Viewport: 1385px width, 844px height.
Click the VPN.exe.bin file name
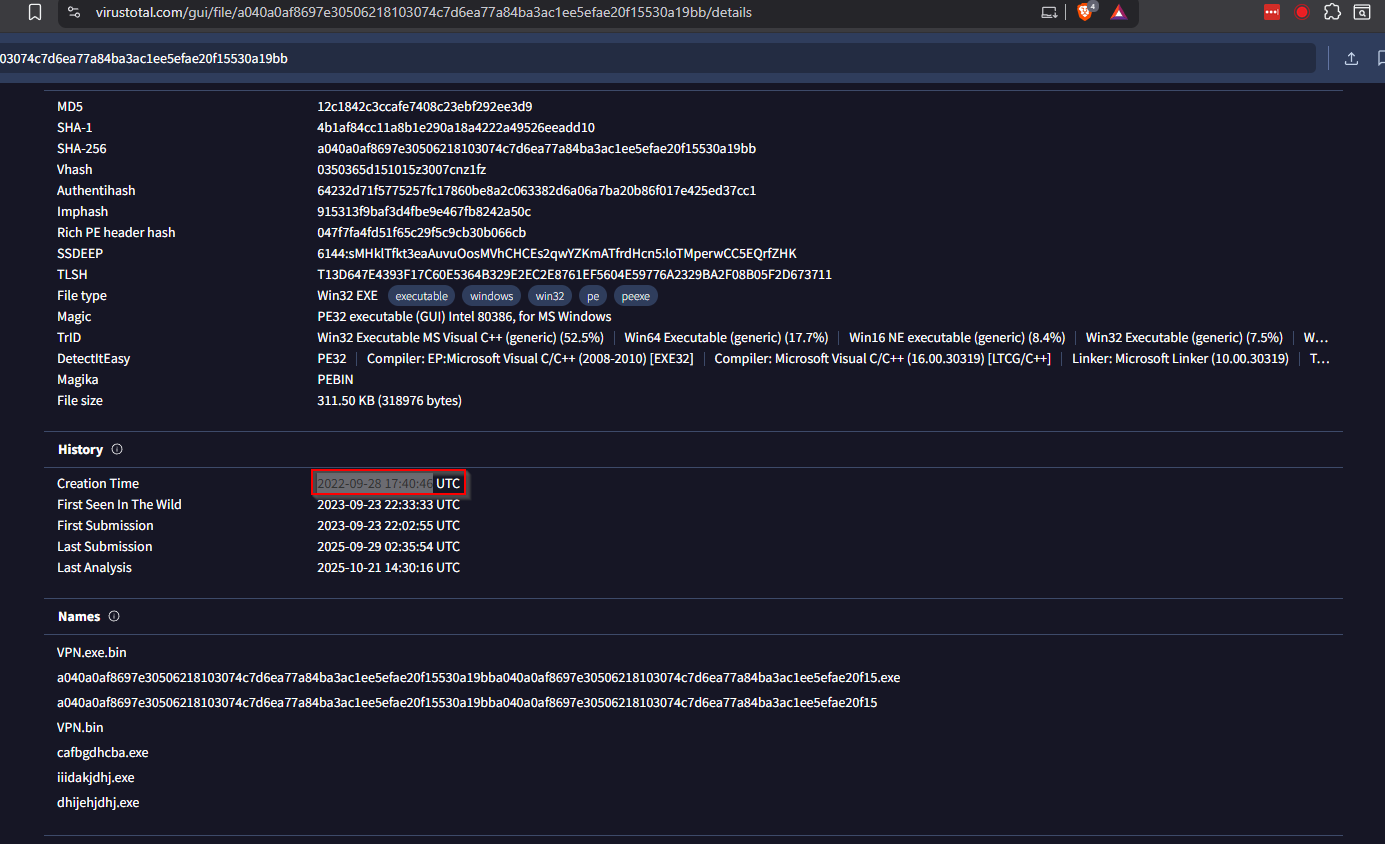coord(92,653)
